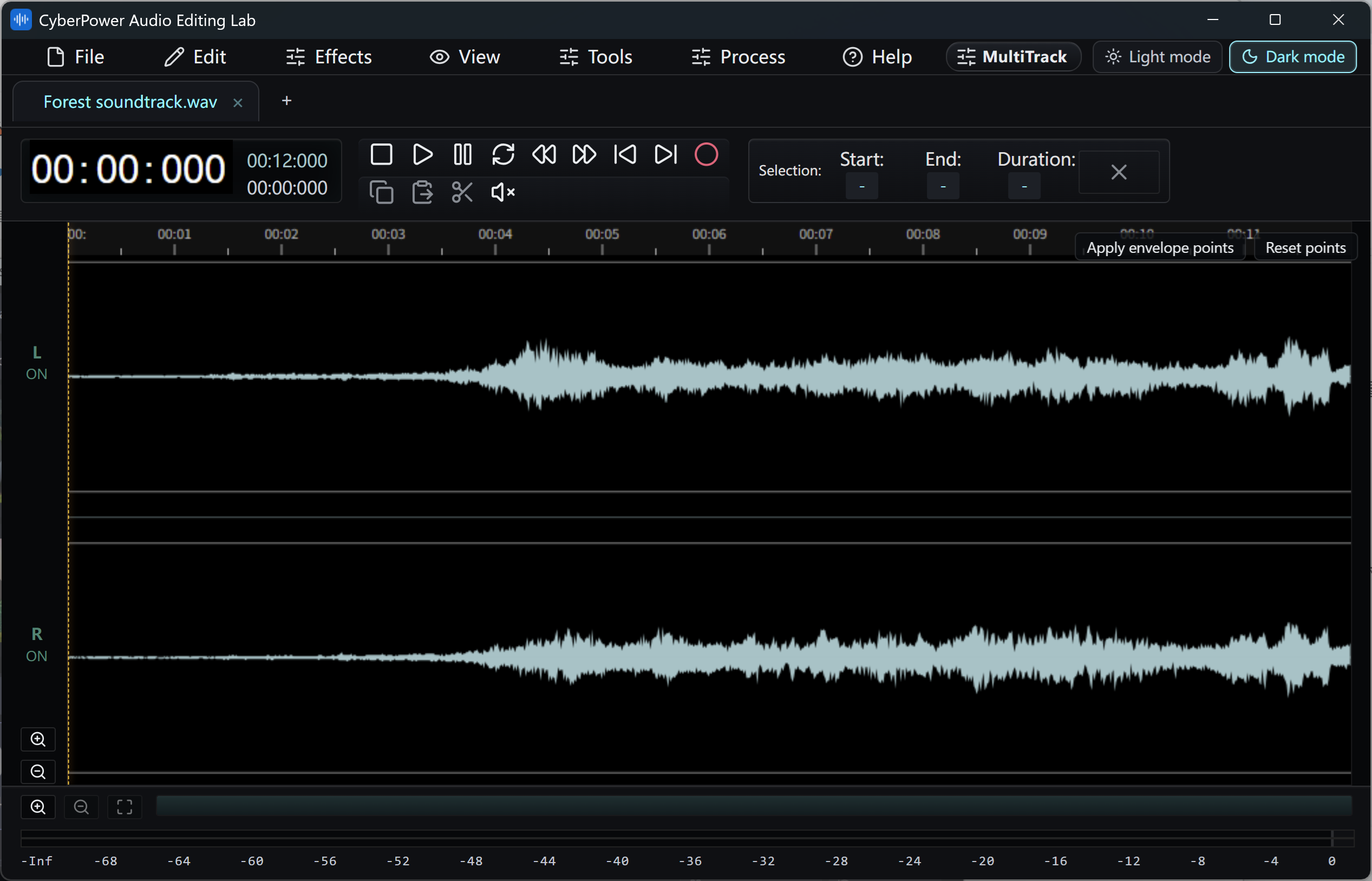Close the Forest soundtrack.wav tab
Screen dimensions: 1372x881
(x=238, y=103)
